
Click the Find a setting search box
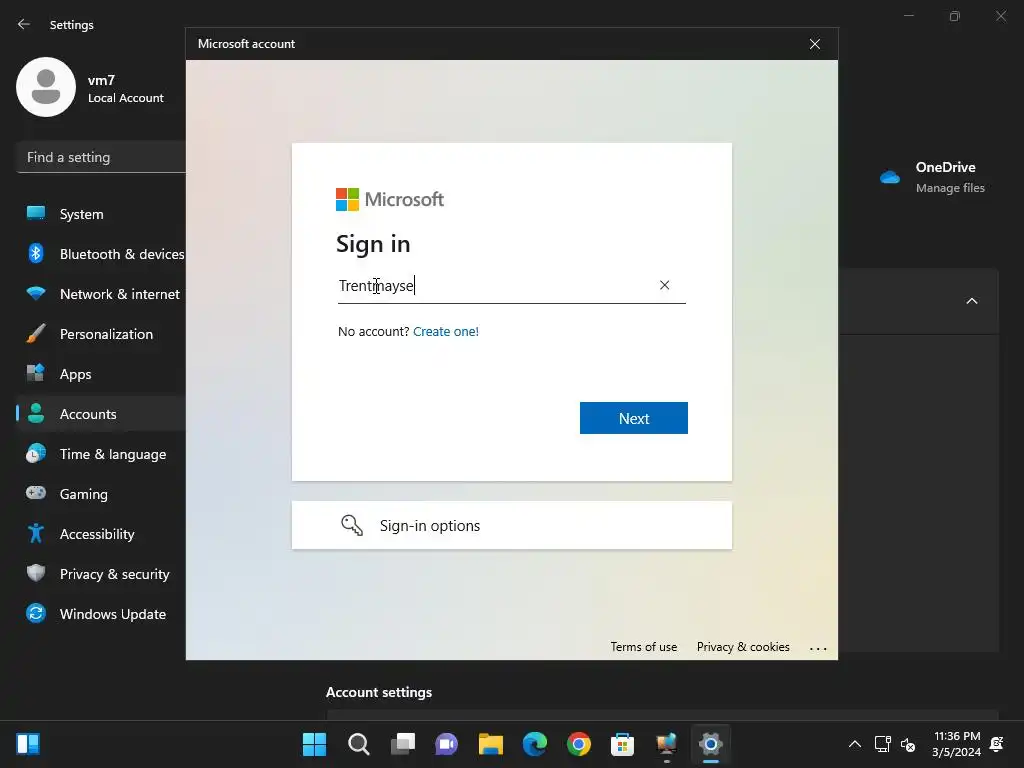pos(101,157)
